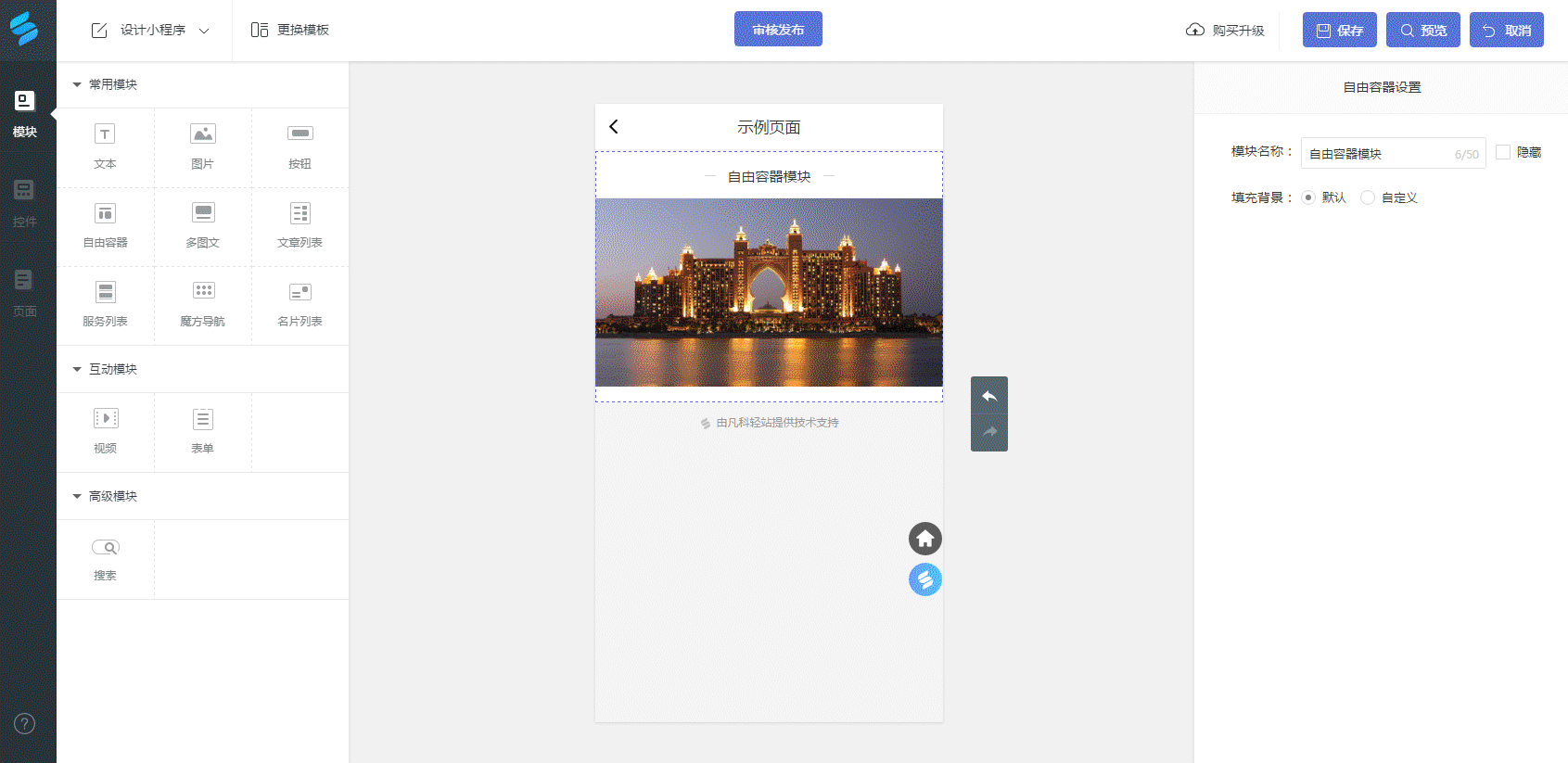1568x763 pixels.
Task: Add the 魔方导航 module
Action: (x=202, y=305)
